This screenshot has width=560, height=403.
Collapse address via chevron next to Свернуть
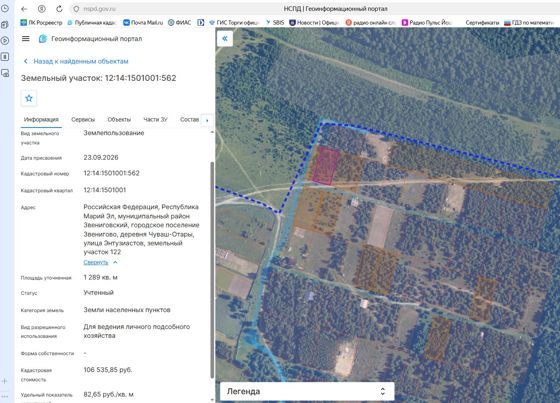[x=115, y=262]
